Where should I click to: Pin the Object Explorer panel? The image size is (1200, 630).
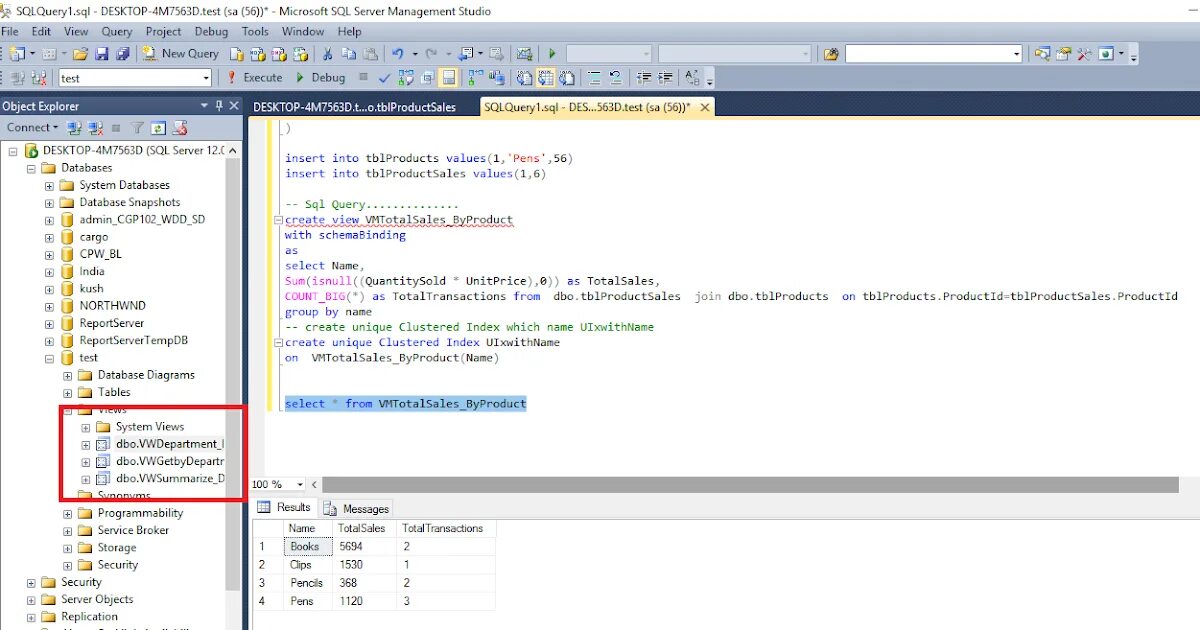pos(219,106)
